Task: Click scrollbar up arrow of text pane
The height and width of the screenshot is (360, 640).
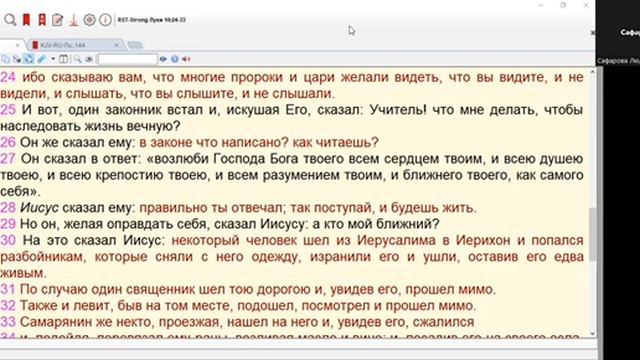Action: pos(592,72)
